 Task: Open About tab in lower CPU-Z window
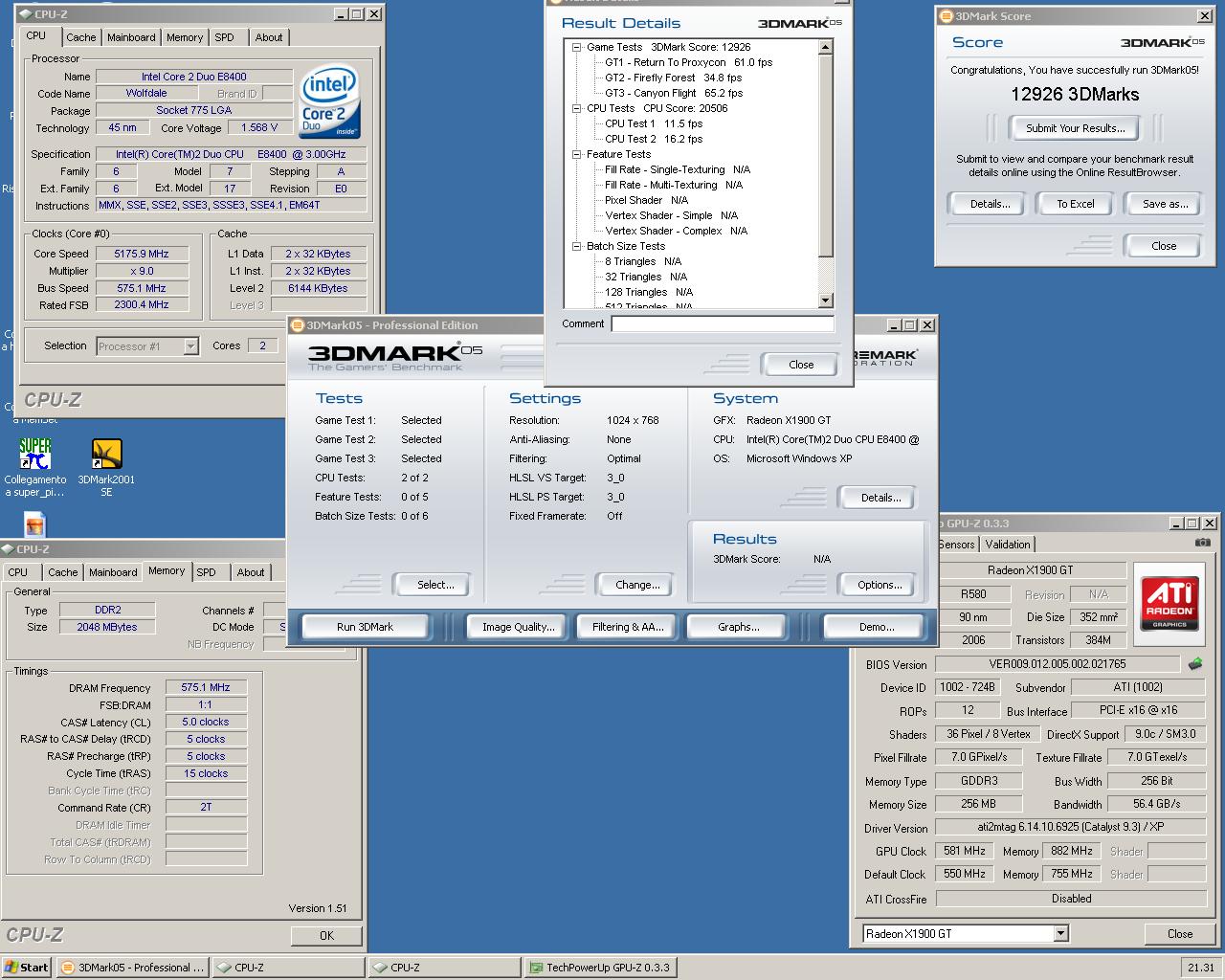tap(251, 572)
